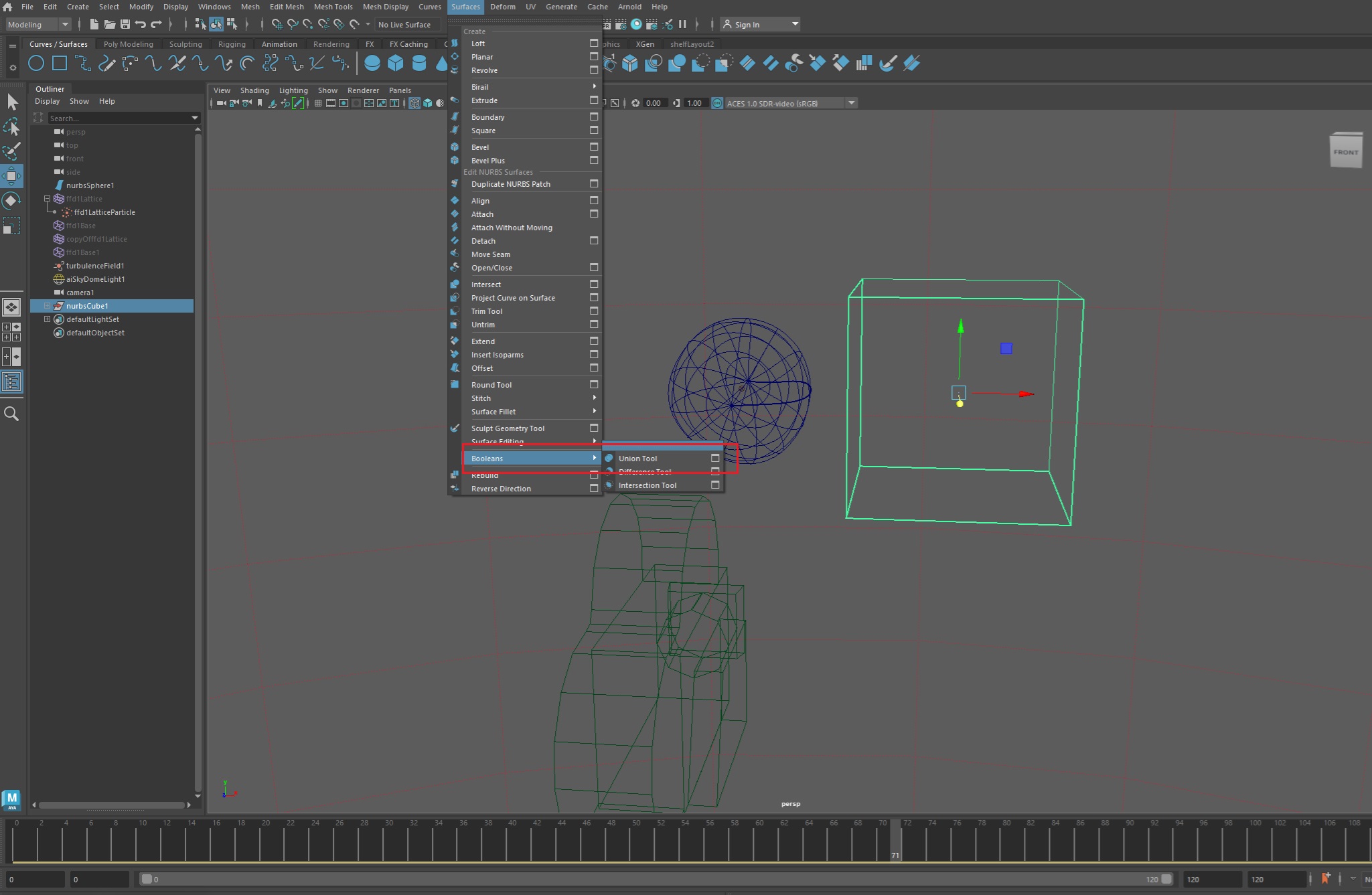Image resolution: width=1372 pixels, height=895 pixels.
Task: Switch to the Poly Modeling shelf tab
Action: pyautogui.click(x=129, y=44)
